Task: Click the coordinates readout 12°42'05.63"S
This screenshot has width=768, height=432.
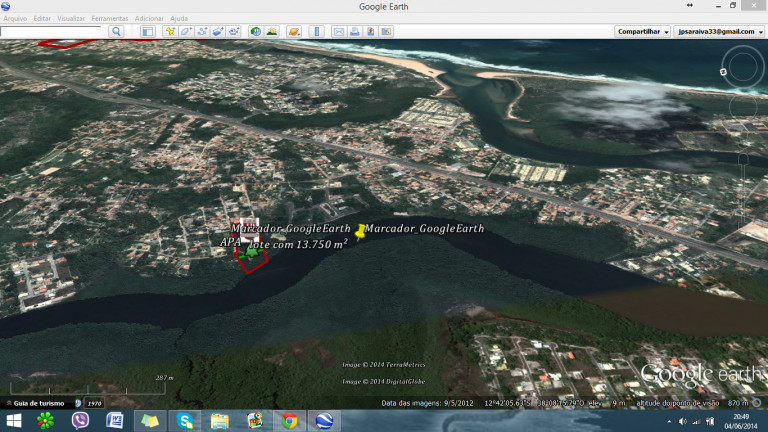Action: (x=507, y=403)
